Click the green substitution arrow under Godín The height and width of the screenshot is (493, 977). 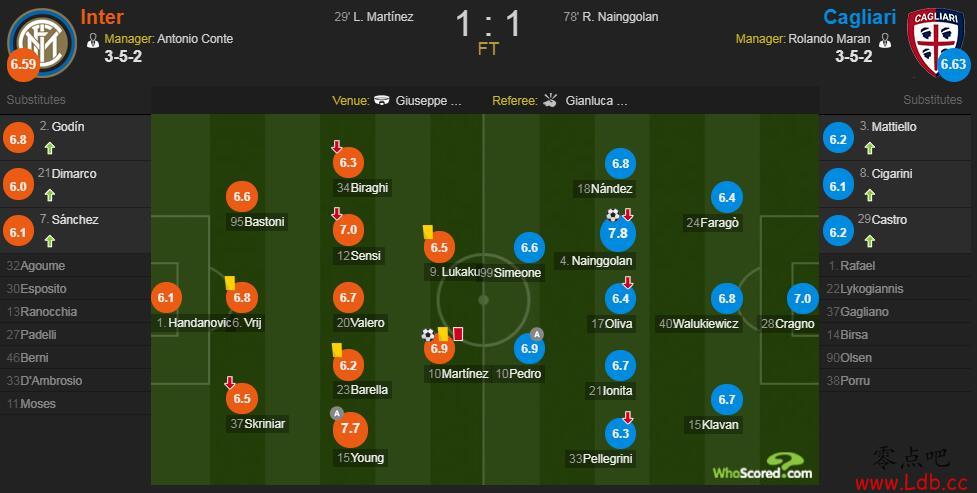coord(50,148)
